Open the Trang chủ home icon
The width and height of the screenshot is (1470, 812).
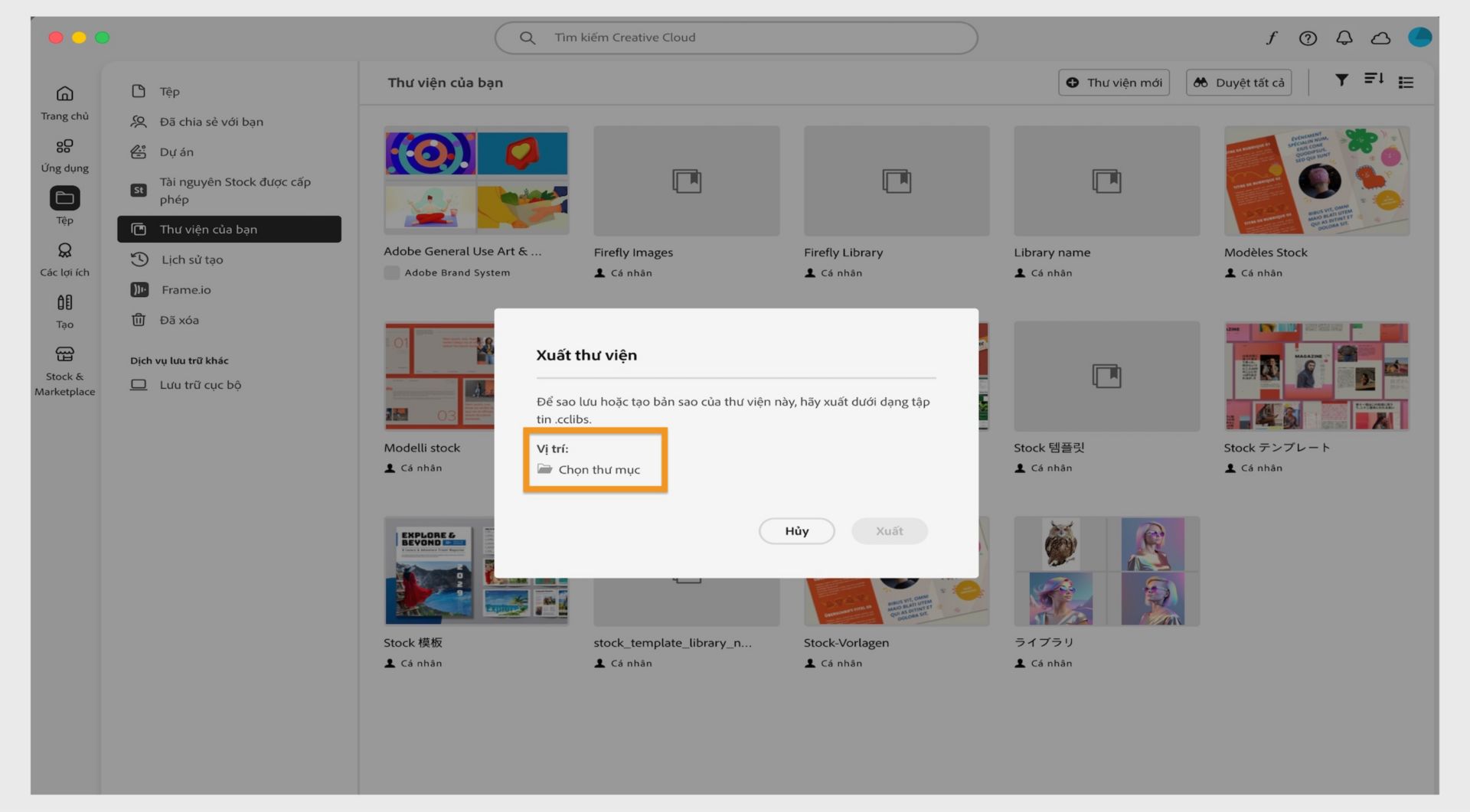65,93
